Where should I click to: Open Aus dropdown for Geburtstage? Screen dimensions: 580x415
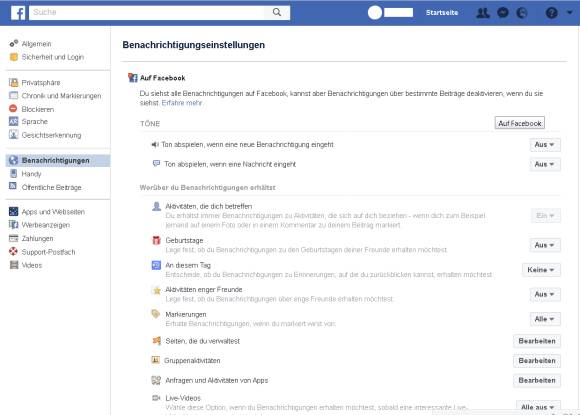tap(545, 245)
